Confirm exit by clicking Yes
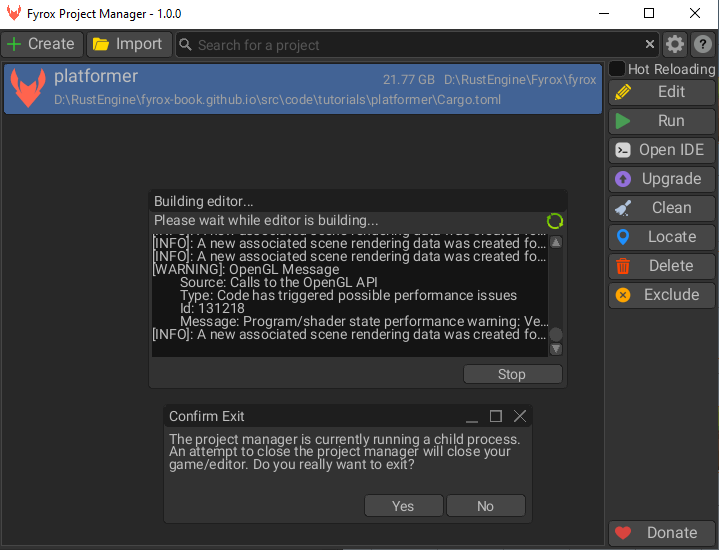 (x=403, y=506)
